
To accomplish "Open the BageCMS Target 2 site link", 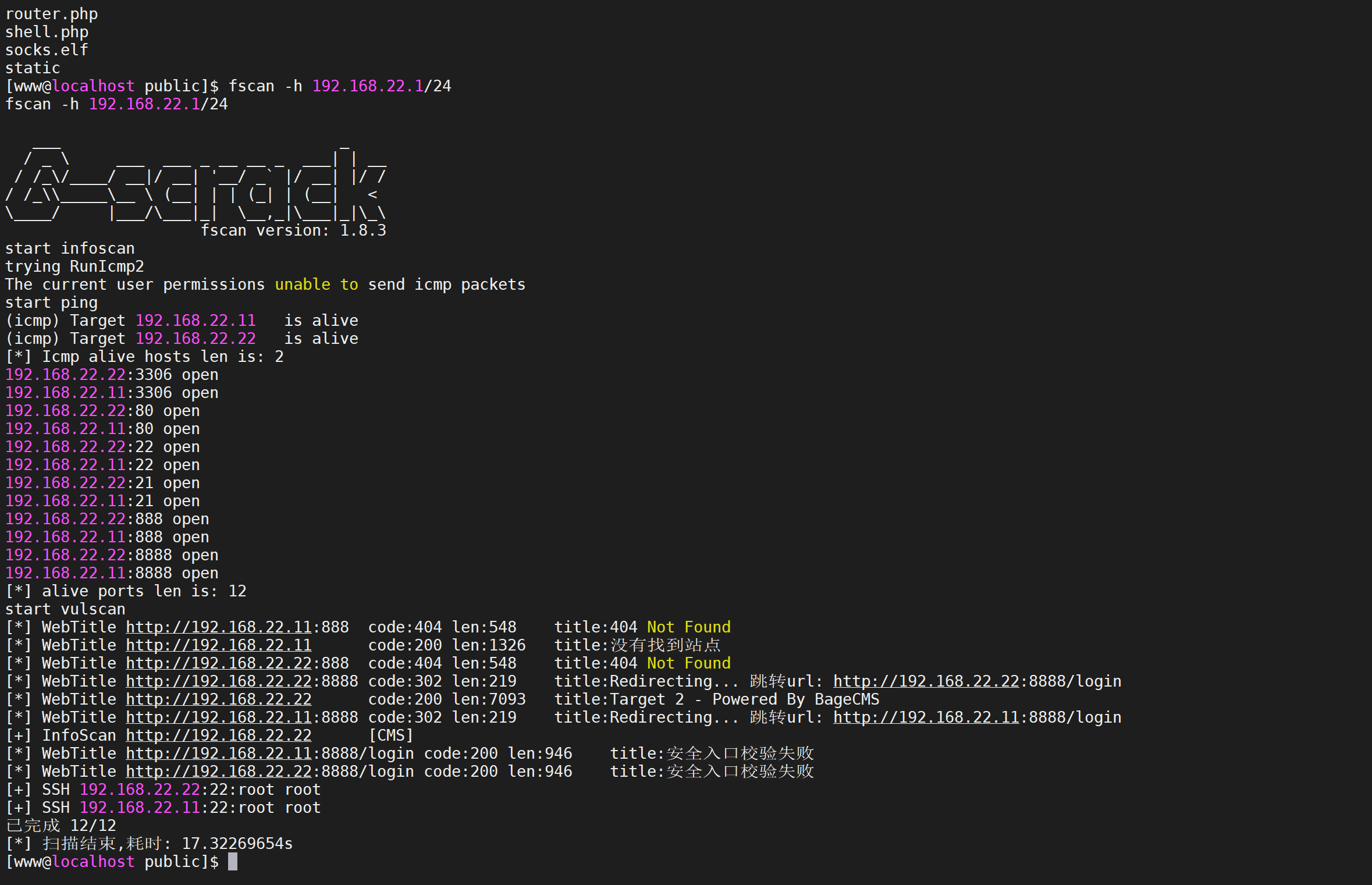I will coord(218,699).
